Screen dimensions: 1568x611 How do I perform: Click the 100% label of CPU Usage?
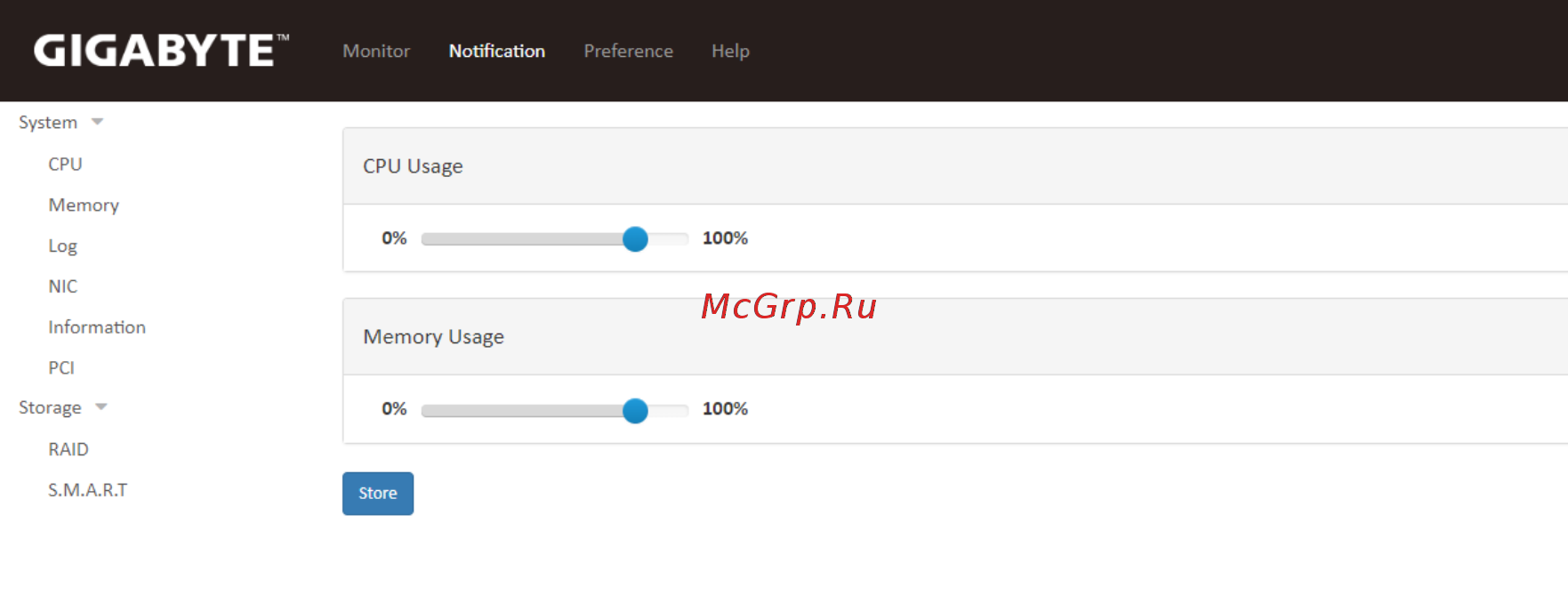click(x=725, y=238)
